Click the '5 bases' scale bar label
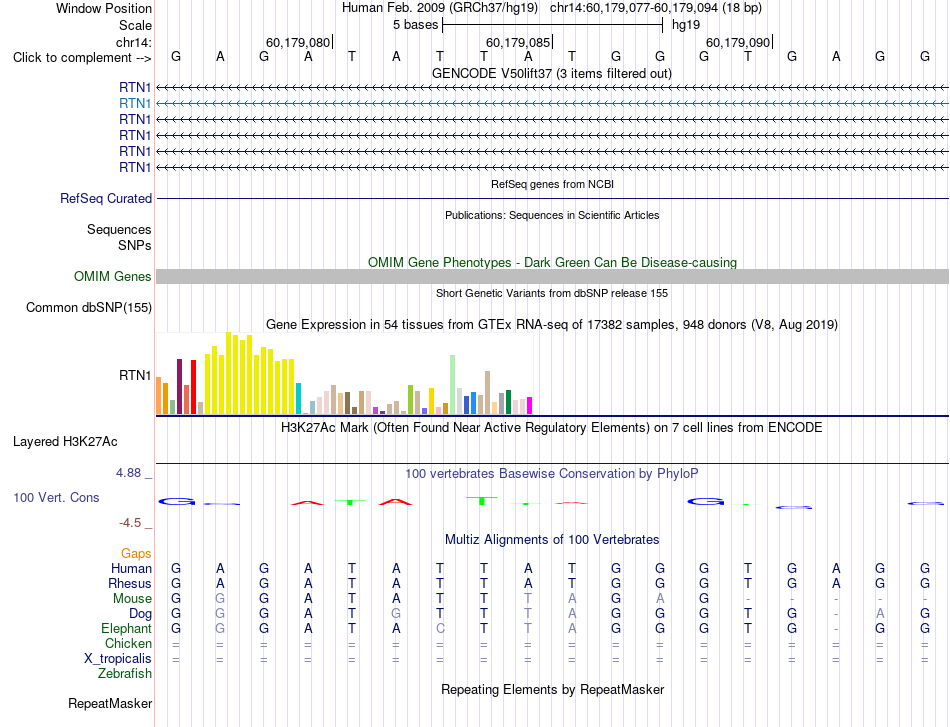Screen dimensions: 950x727 pyautogui.click(x=416, y=25)
